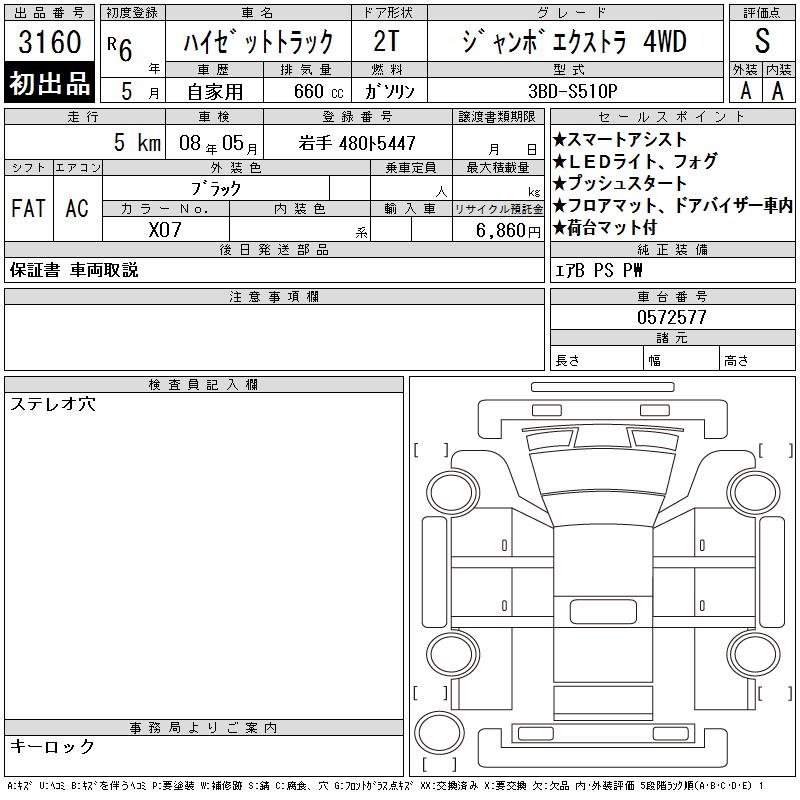Select the chassis number 0572577
Viewport: 800px width, 800px height.
pos(671,317)
